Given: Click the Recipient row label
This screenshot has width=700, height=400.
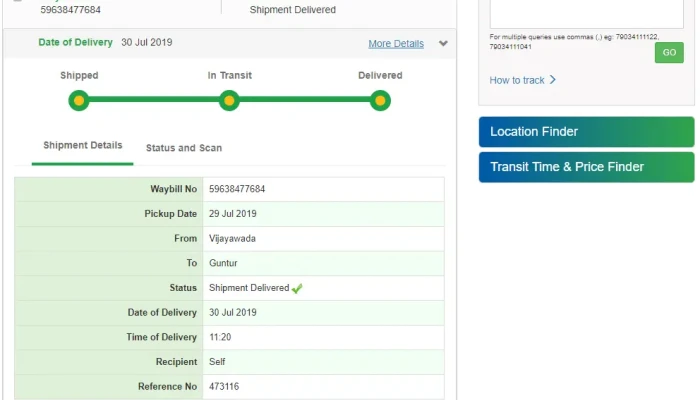Looking at the screenshot, I should pos(176,362).
